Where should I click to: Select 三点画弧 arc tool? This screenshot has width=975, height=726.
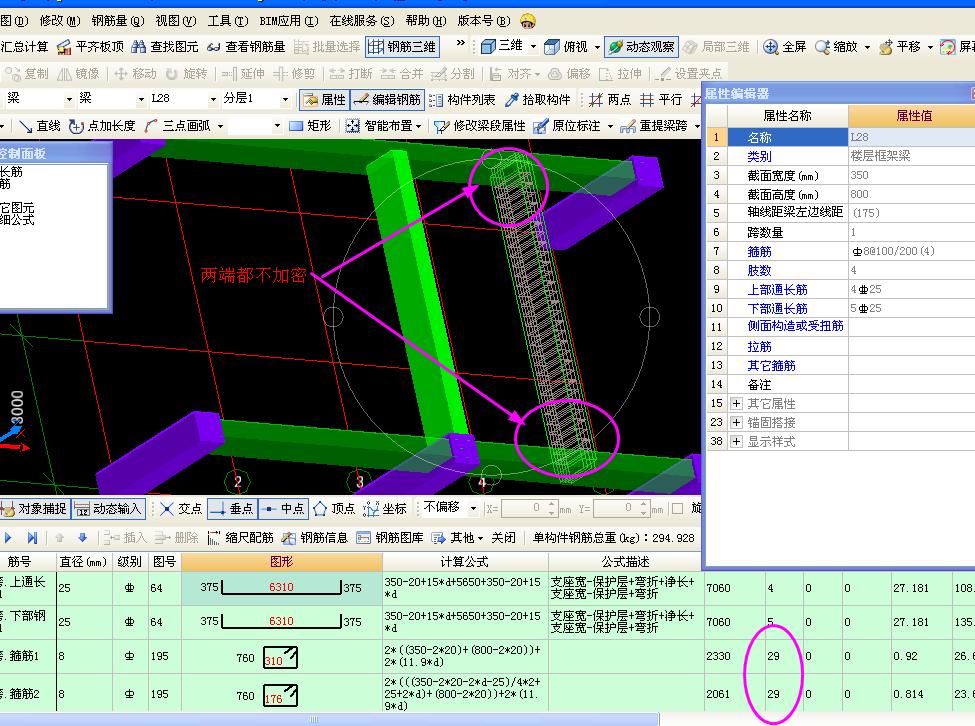[x=178, y=126]
